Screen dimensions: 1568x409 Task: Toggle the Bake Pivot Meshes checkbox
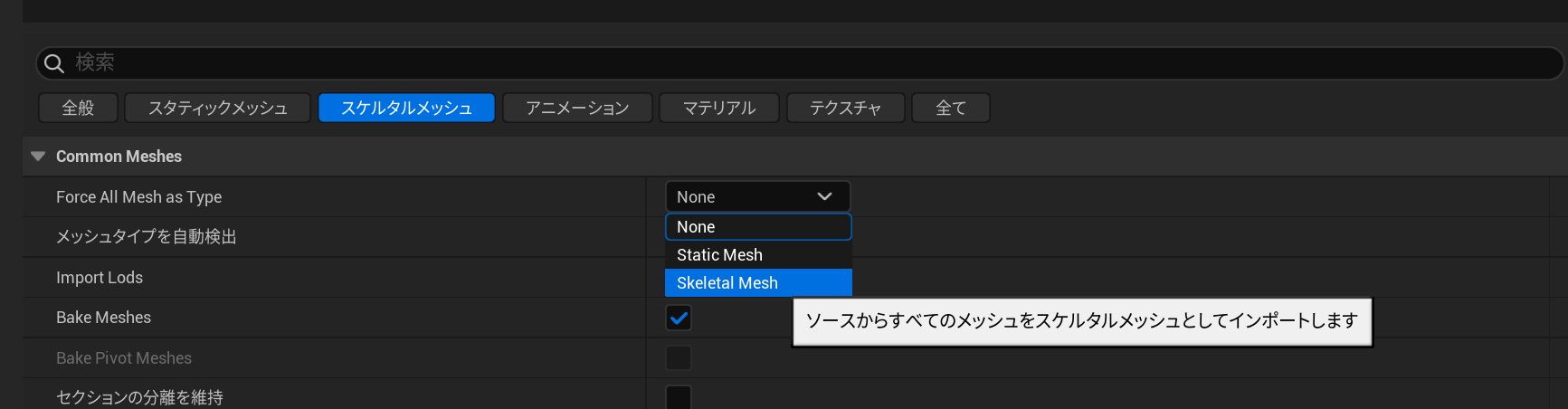pos(679,357)
